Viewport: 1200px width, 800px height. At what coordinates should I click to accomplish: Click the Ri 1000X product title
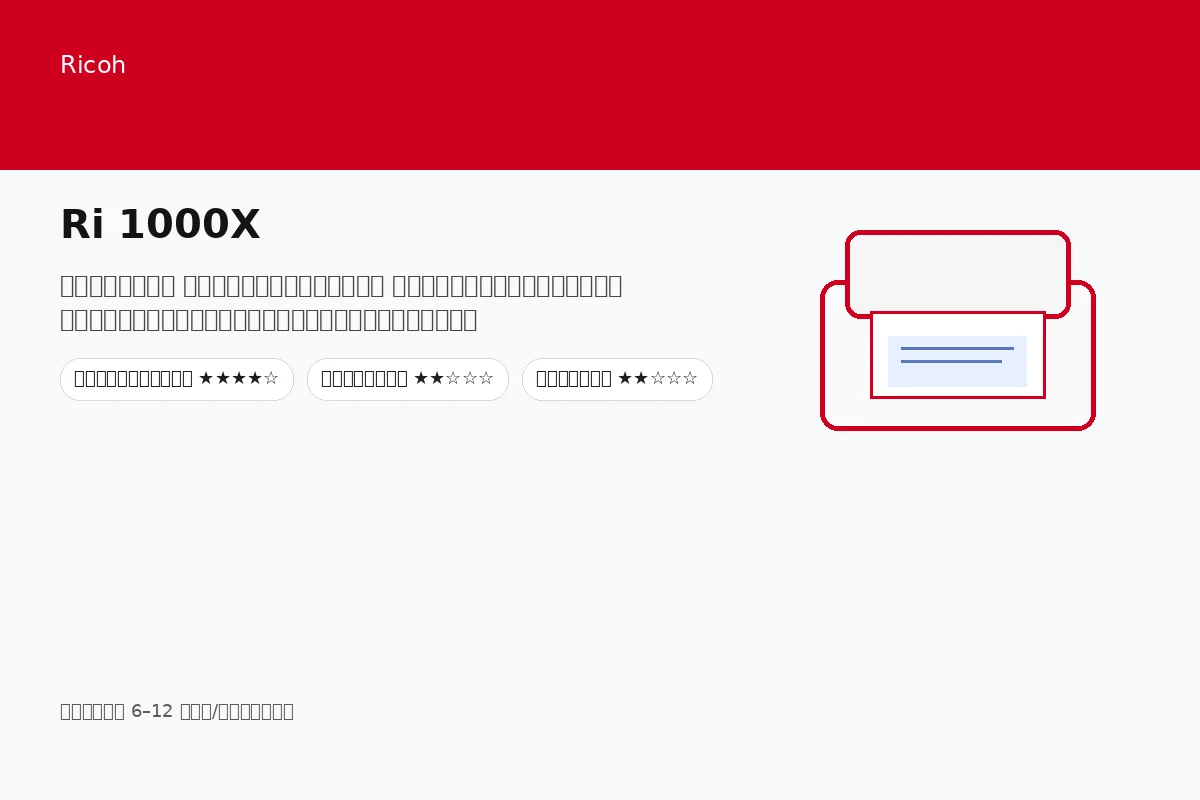(x=160, y=225)
